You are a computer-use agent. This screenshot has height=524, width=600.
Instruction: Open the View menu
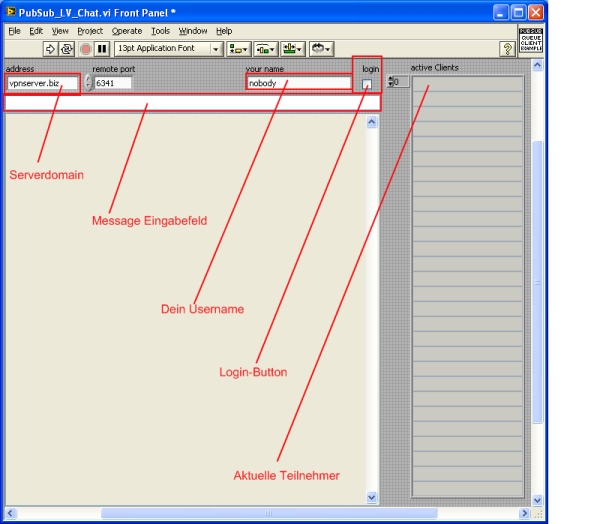click(60, 31)
